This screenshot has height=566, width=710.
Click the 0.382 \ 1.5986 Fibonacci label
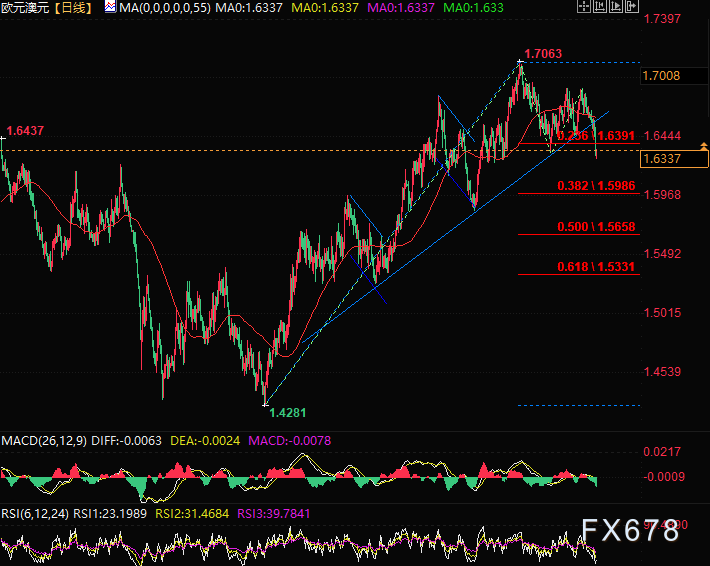click(x=596, y=186)
